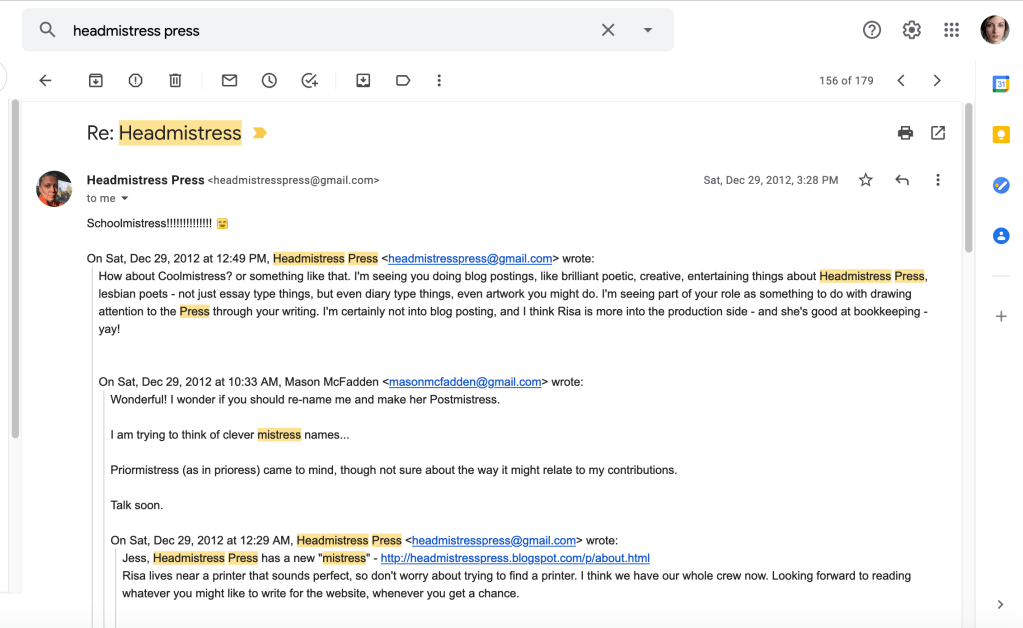Open the Labels menu
1023x628 pixels.
tap(403, 81)
